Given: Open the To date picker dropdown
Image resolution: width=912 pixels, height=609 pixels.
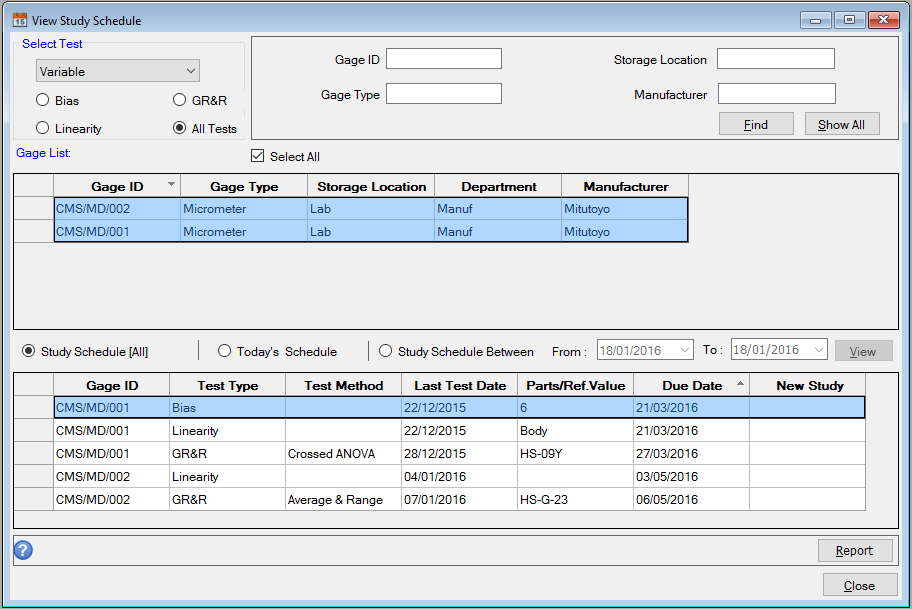Looking at the screenshot, I should pyautogui.click(x=818, y=350).
